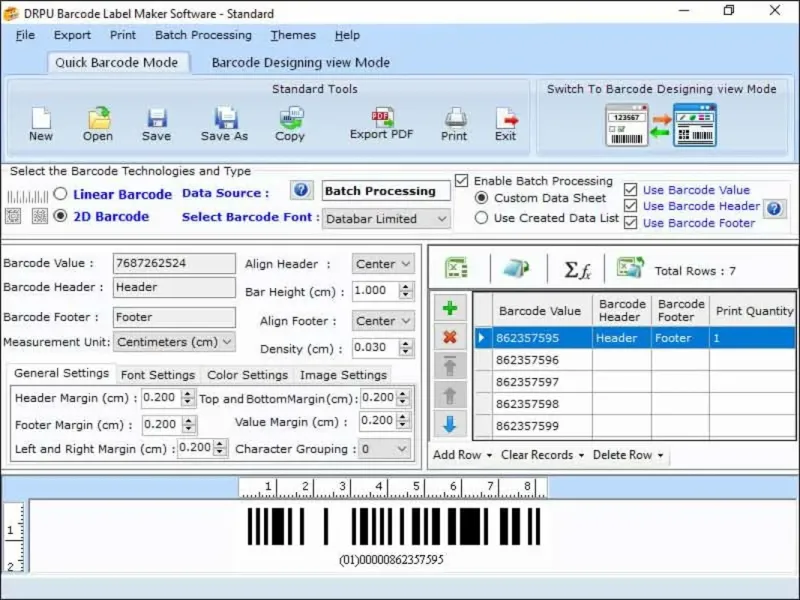Image resolution: width=800 pixels, height=600 pixels.
Task: Click the move-to-top gray arrow icon
Action: point(450,366)
